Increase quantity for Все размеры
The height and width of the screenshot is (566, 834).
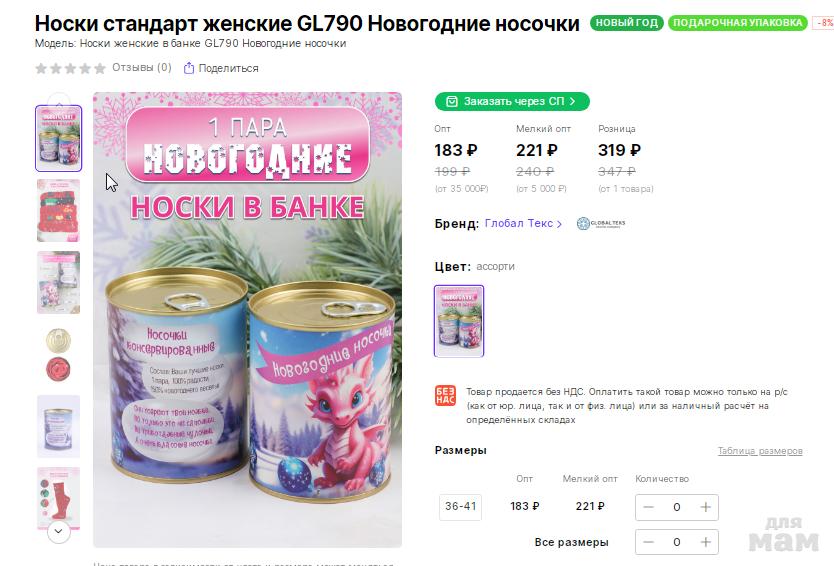click(x=705, y=542)
